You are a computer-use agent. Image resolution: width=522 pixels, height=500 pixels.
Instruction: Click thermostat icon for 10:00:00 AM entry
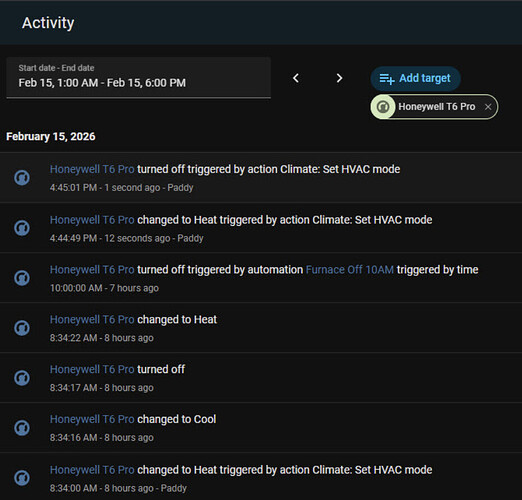(x=22, y=278)
